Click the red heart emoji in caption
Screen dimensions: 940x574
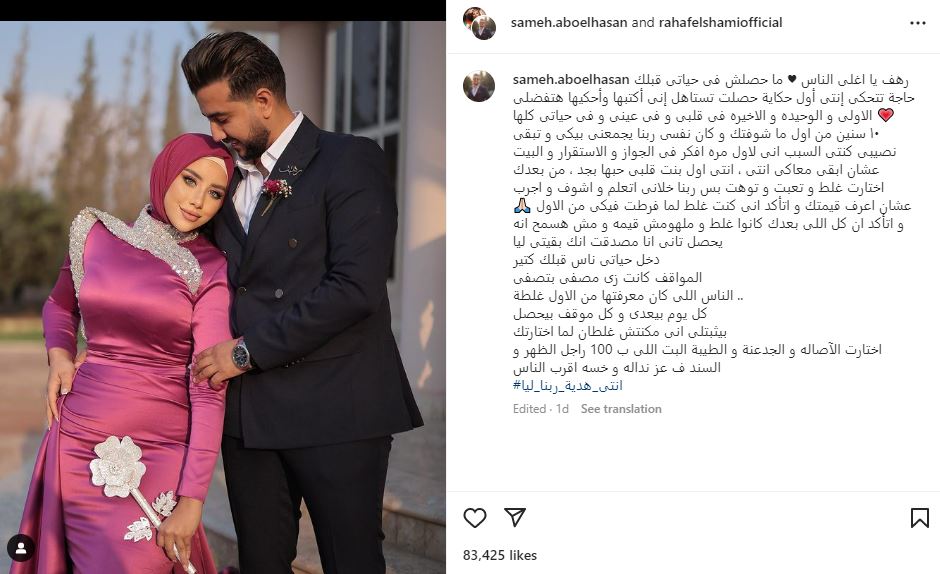(885, 115)
